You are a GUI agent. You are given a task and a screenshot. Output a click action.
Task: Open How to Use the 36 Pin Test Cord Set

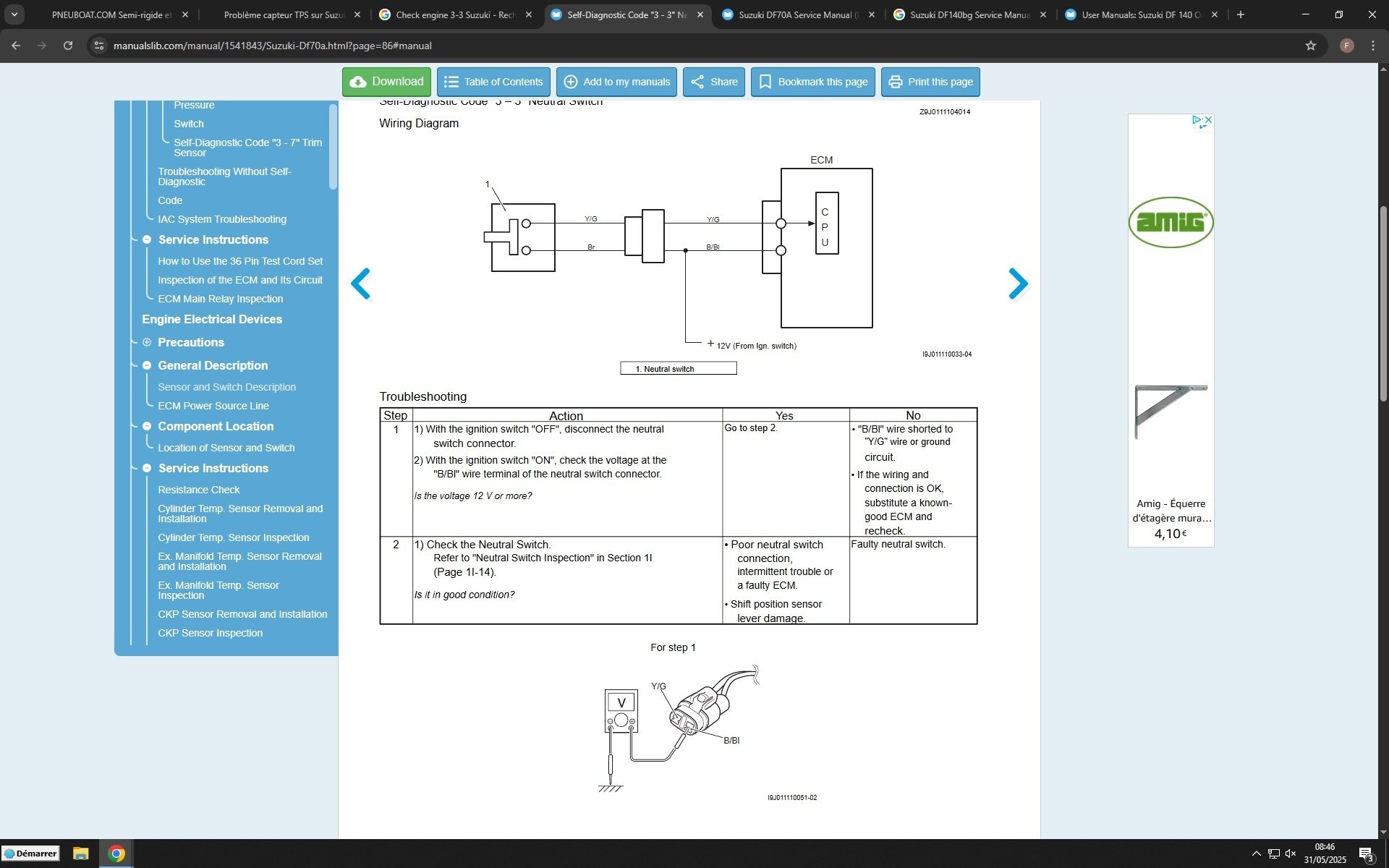[x=240, y=261]
